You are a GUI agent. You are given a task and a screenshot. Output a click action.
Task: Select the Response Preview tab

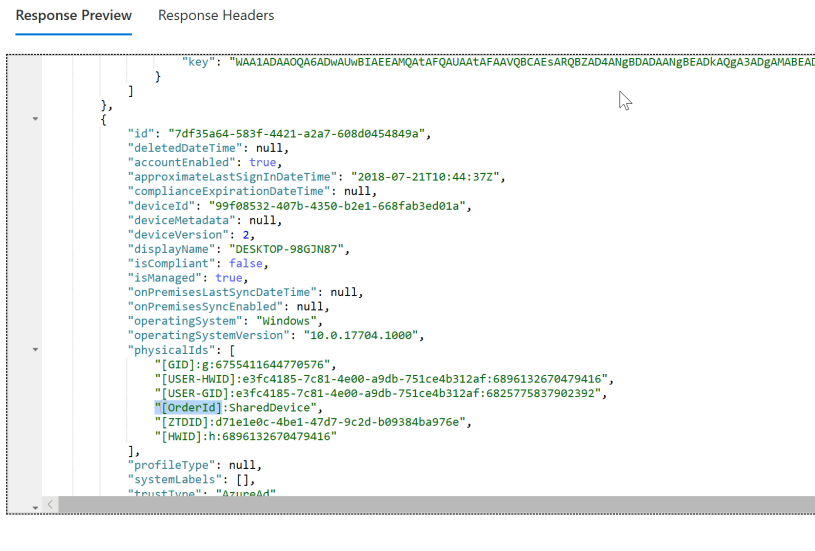click(73, 16)
